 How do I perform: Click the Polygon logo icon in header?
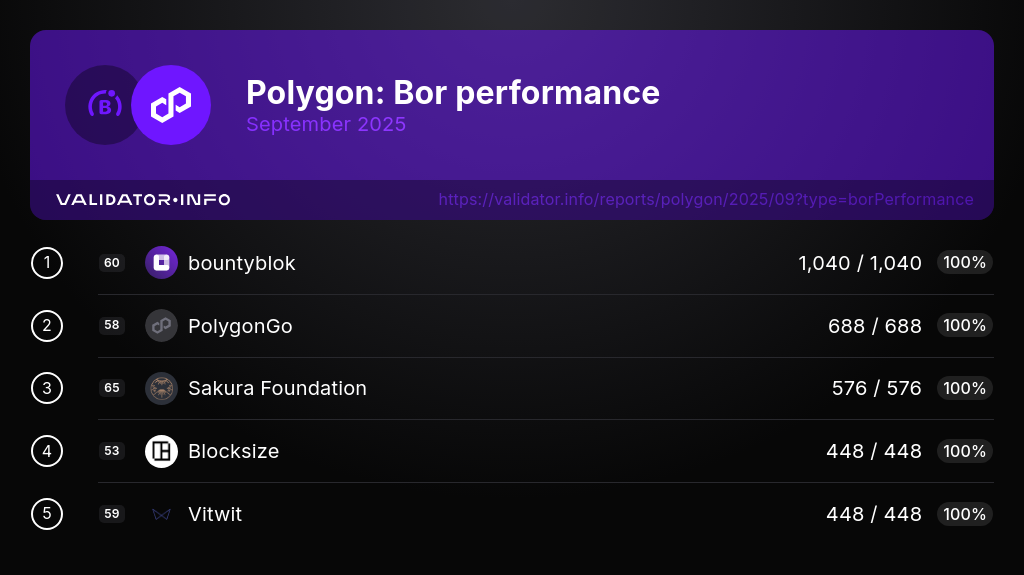pos(171,105)
